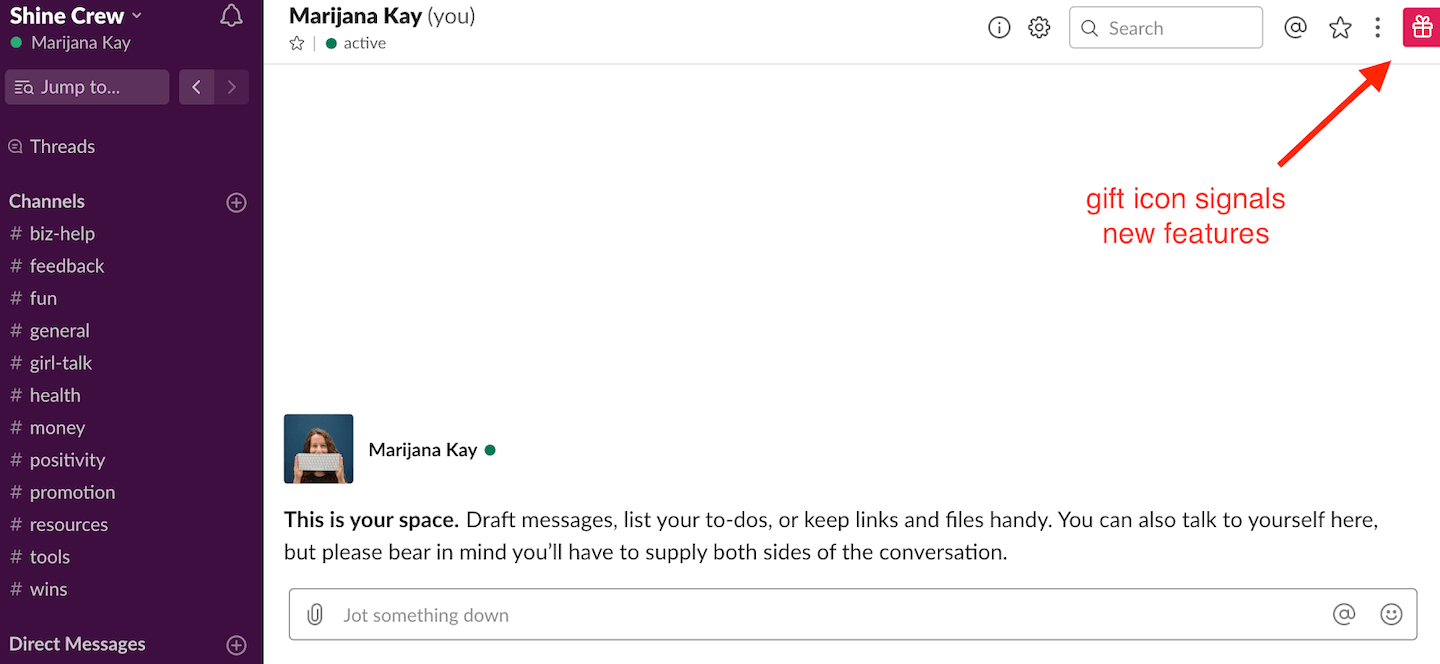Attach a file with paperclip icon
1440x664 pixels.
[315, 614]
